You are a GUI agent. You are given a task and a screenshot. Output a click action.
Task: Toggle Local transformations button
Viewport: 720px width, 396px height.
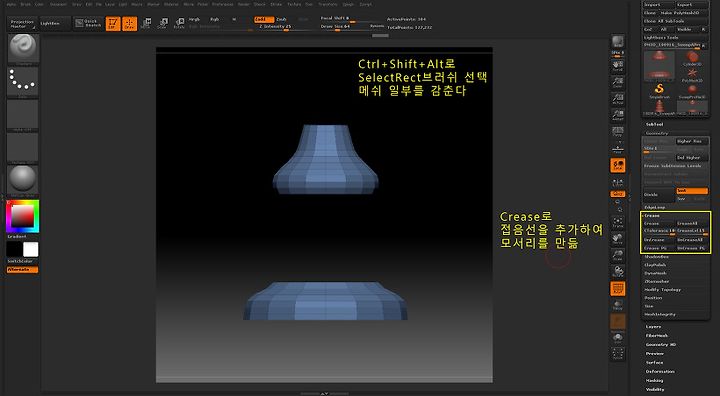click(618, 165)
